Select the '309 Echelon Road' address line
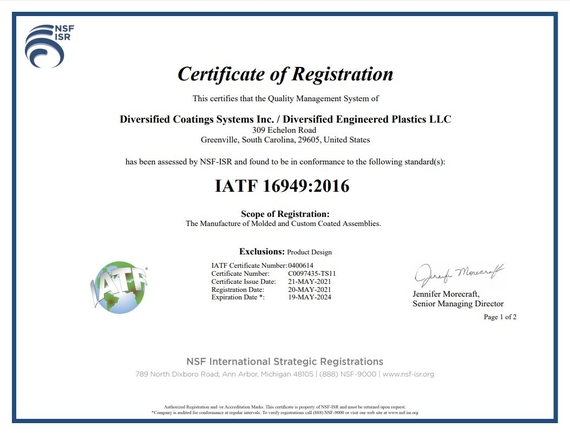The image size is (570, 436). [284, 130]
